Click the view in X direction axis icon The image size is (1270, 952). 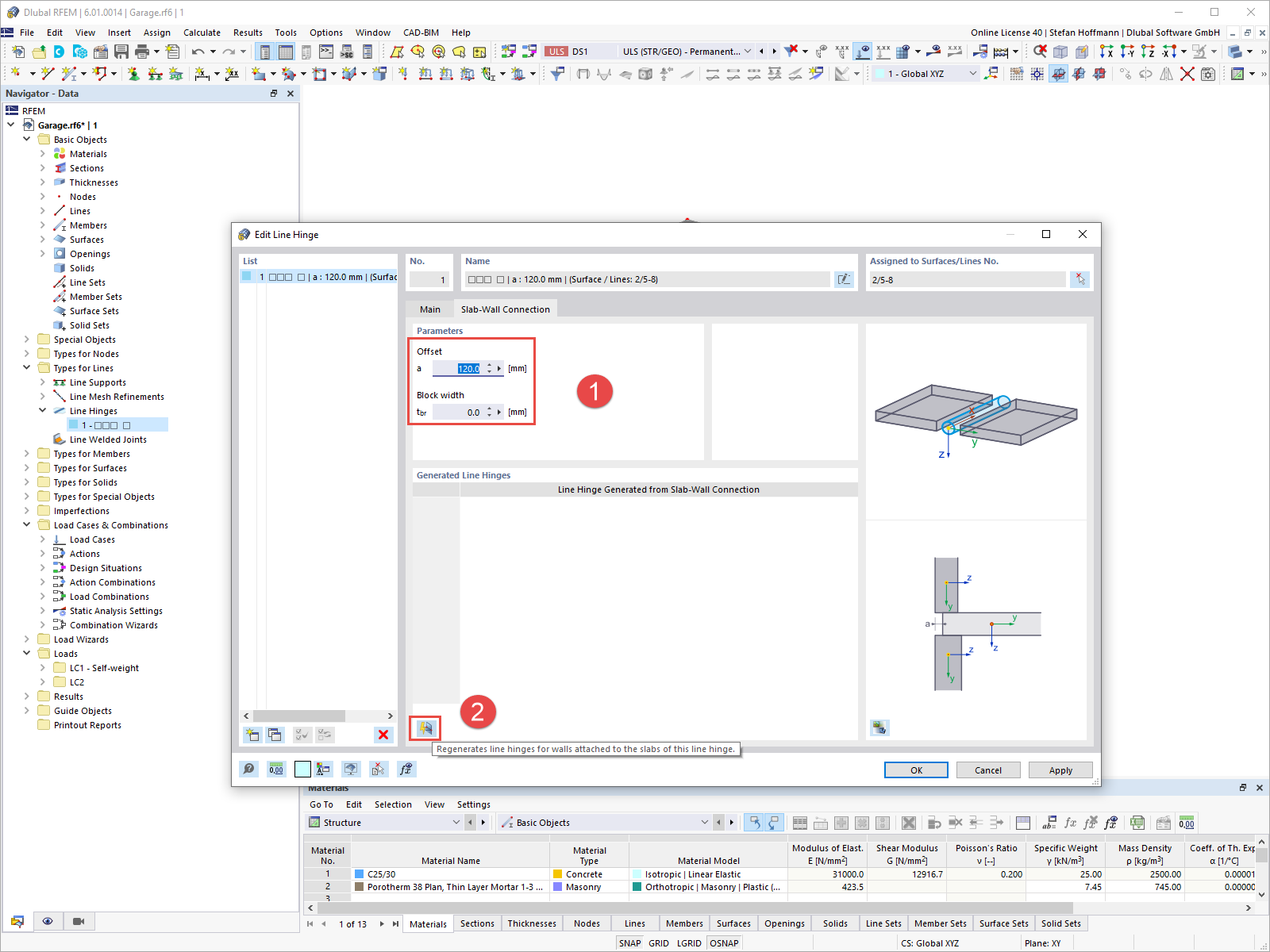click(1106, 52)
